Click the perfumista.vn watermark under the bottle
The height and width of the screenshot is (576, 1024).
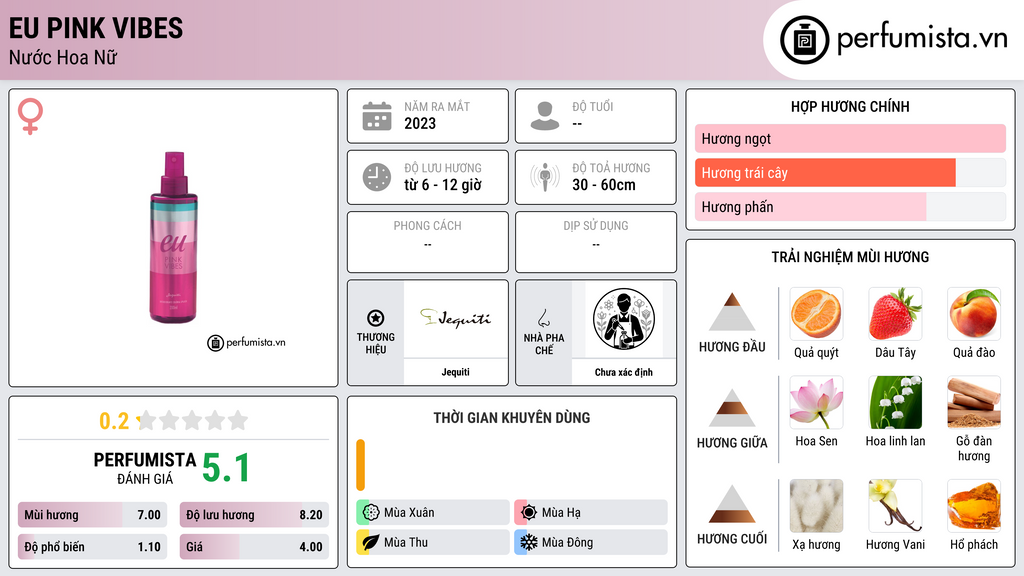click(x=246, y=342)
